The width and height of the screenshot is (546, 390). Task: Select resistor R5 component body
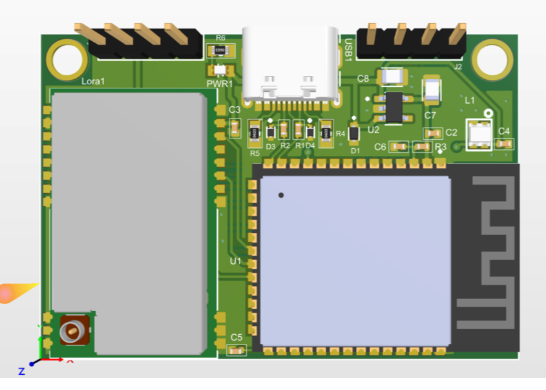tap(255, 133)
